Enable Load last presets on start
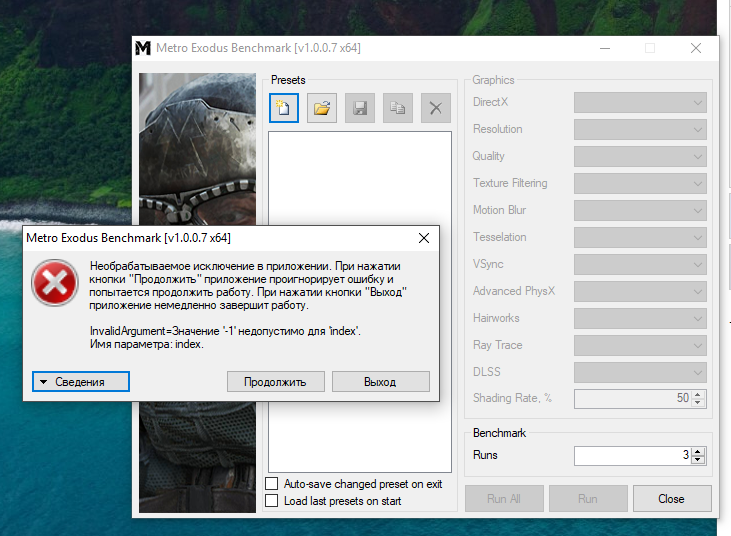This screenshot has width=731, height=536. [x=271, y=501]
